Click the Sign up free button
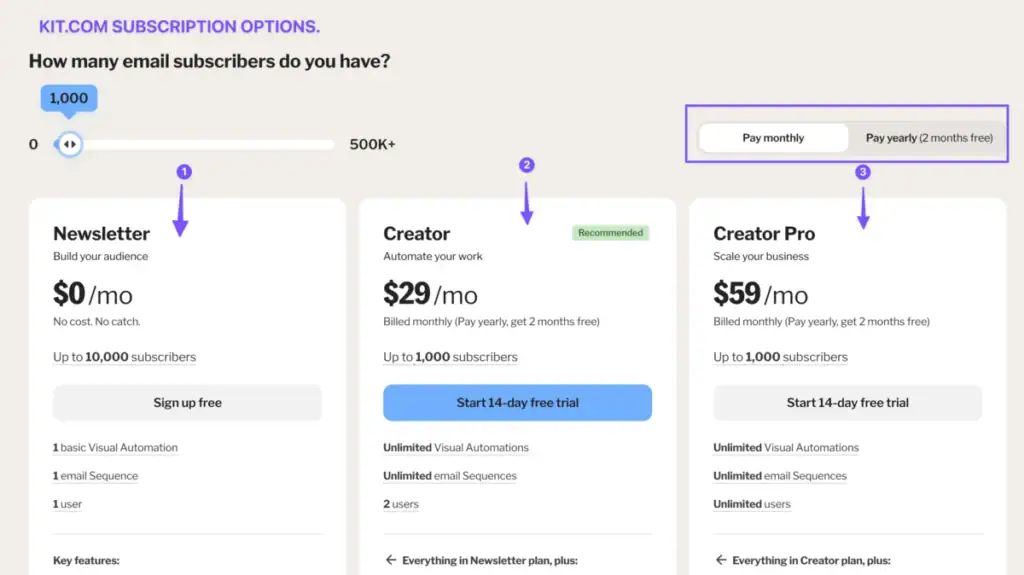The image size is (1024, 575). (x=187, y=402)
